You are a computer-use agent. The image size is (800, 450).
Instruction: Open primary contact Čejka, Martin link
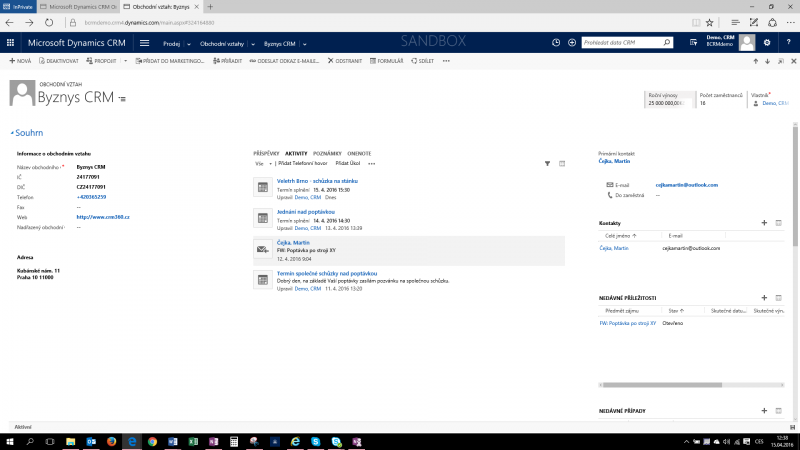614,161
